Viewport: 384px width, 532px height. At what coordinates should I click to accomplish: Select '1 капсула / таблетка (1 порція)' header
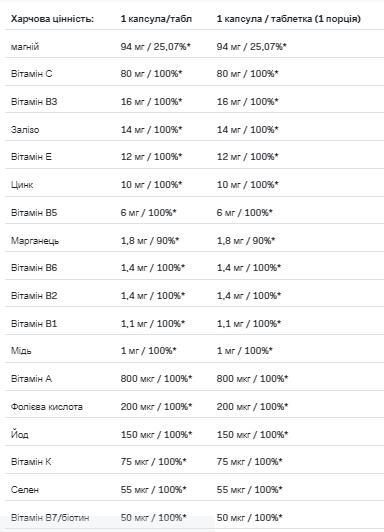tap(288, 19)
